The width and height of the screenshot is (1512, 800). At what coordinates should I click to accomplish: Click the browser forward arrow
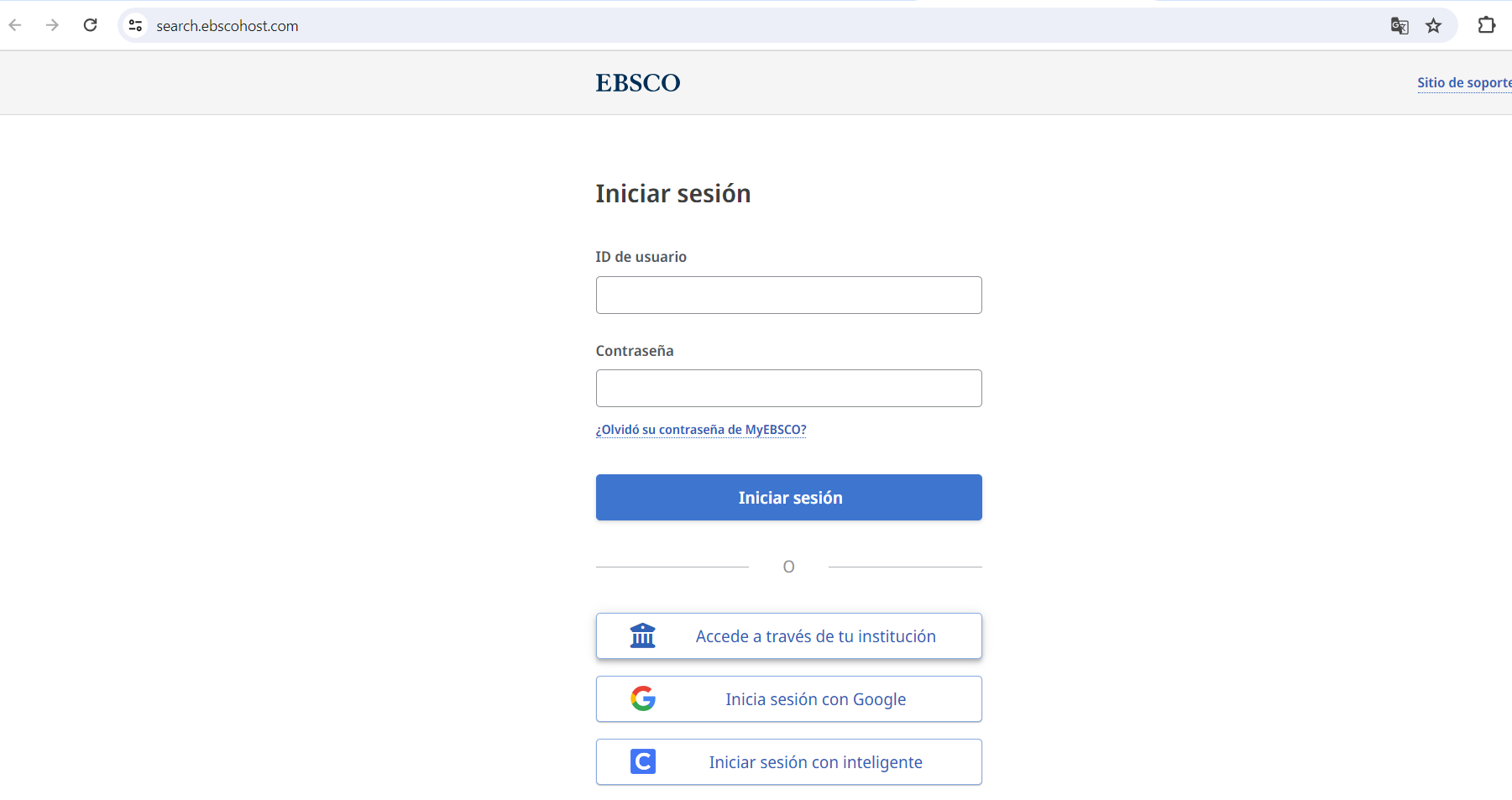pyautogui.click(x=52, y=25)
